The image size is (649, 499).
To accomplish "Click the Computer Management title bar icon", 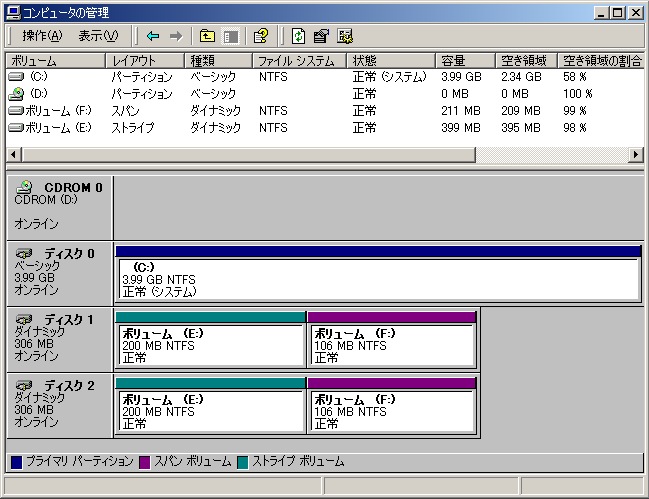I will click(13, 13).
